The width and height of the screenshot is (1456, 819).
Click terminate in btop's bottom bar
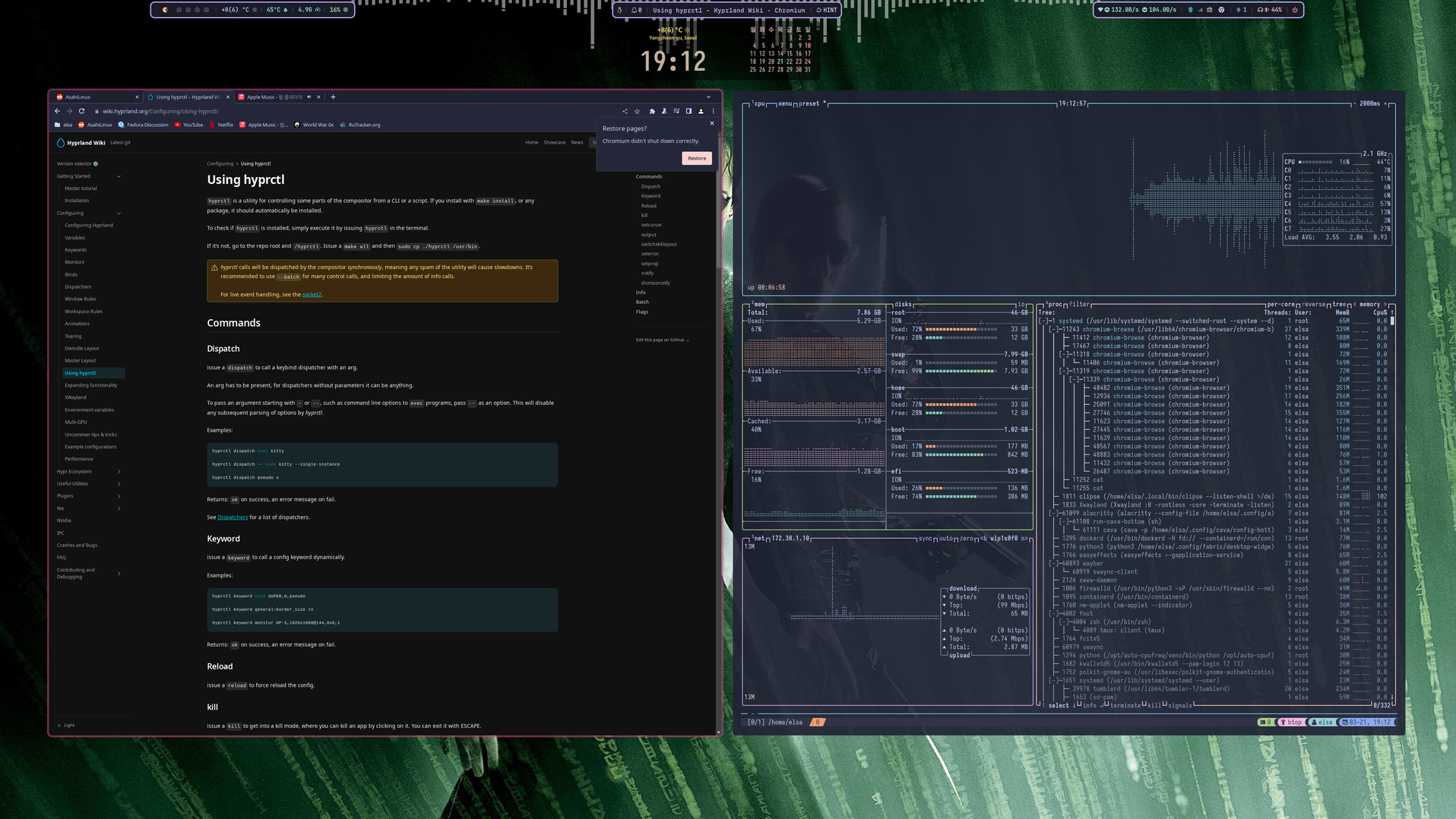(x=1125, y=705)
